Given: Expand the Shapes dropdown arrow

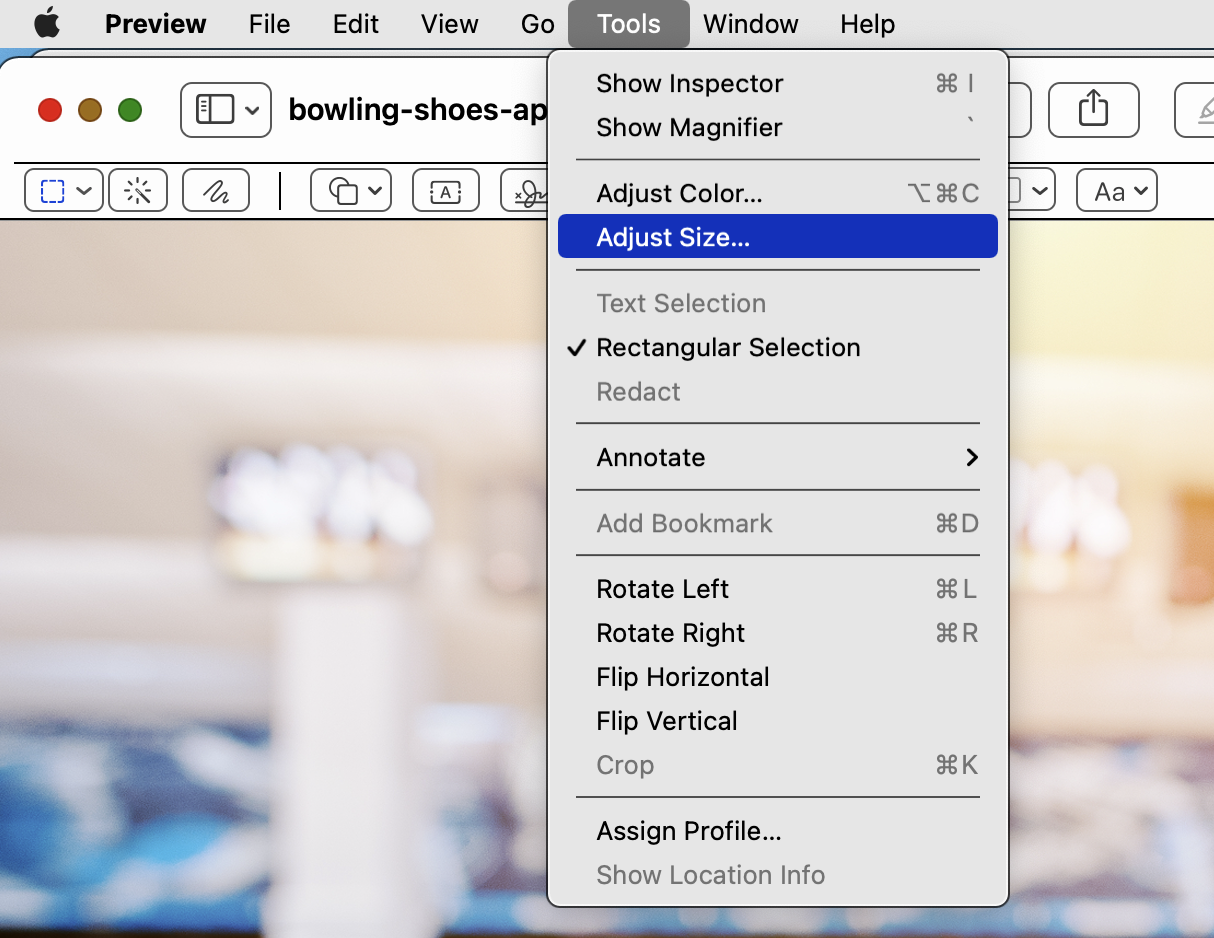Looking at the screenshot, I should coord(376,191).
